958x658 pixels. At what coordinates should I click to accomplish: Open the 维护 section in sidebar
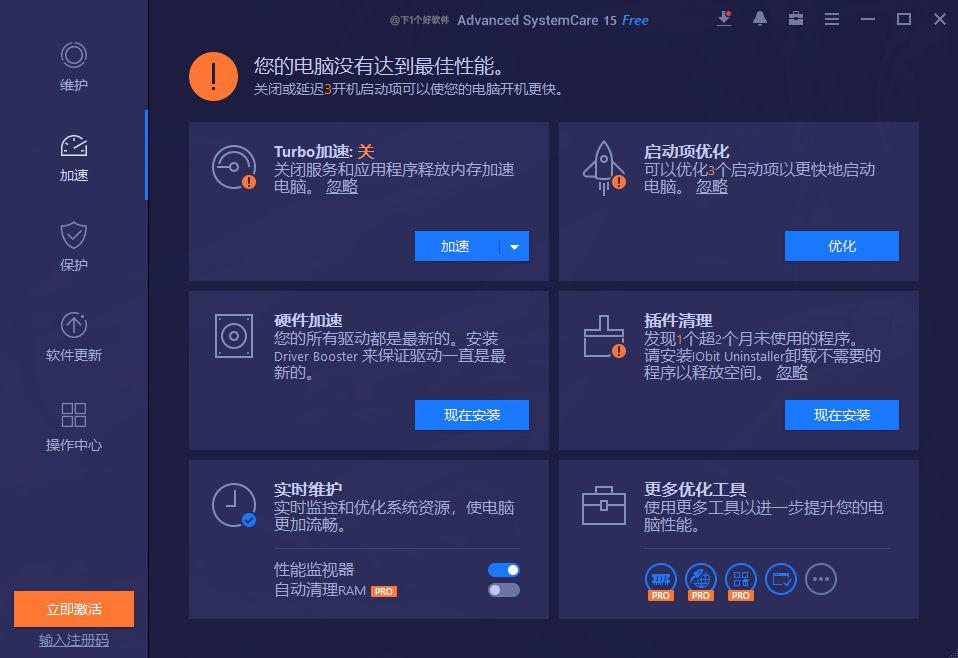coord(73,67)
